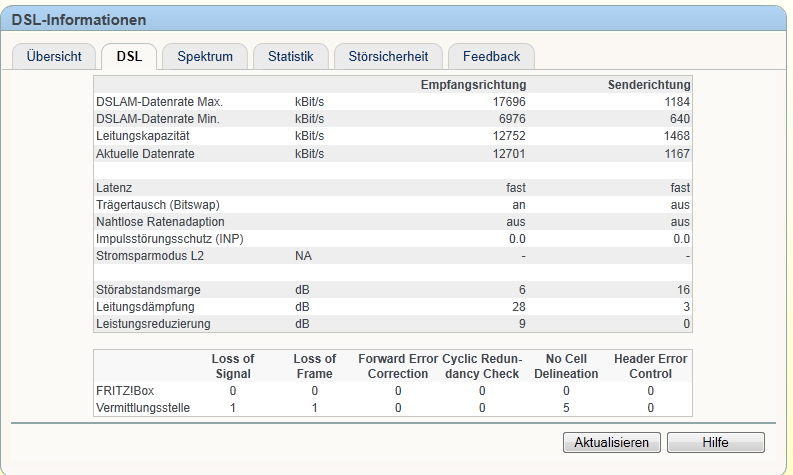Click the Loss of Signal column header
Image resolution: width=793 pixels, height=475 pixels.
pos(233,366)
